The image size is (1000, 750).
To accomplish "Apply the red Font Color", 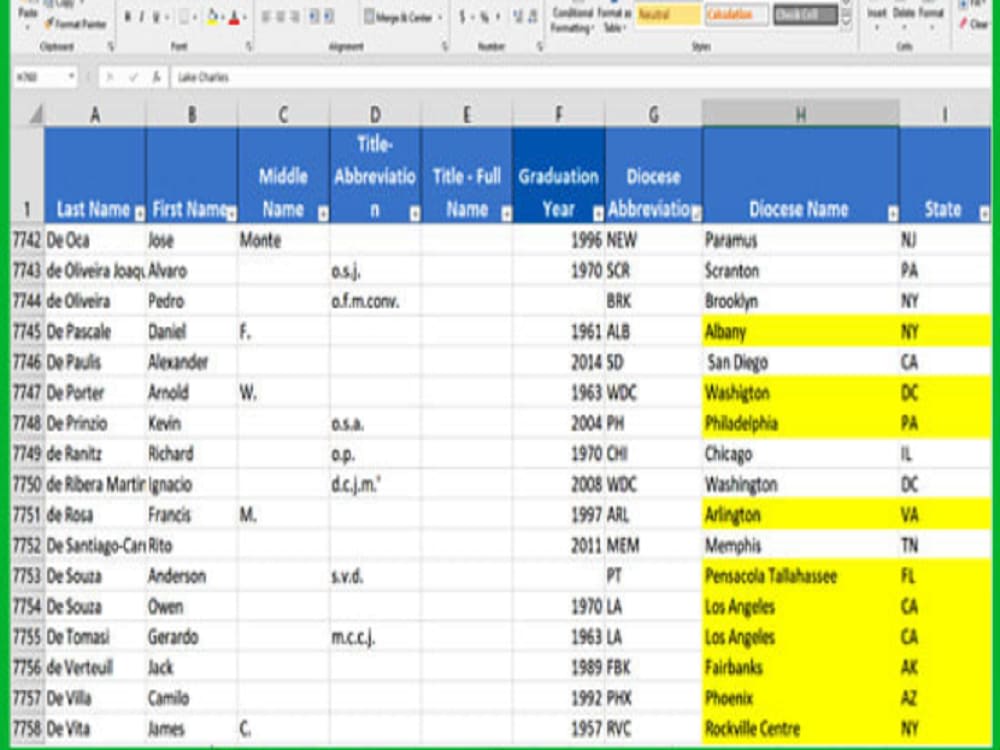I will coord(234,17).
